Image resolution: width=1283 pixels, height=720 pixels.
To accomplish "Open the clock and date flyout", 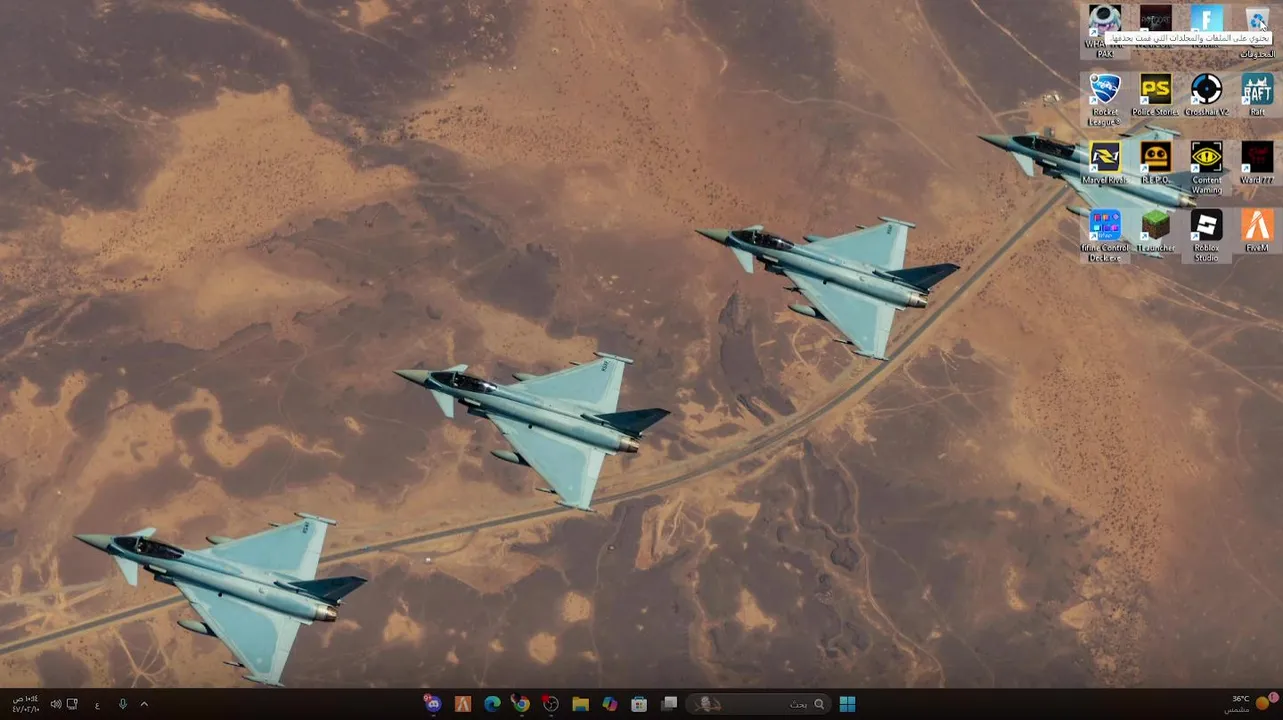I will (x=24, y=704).
